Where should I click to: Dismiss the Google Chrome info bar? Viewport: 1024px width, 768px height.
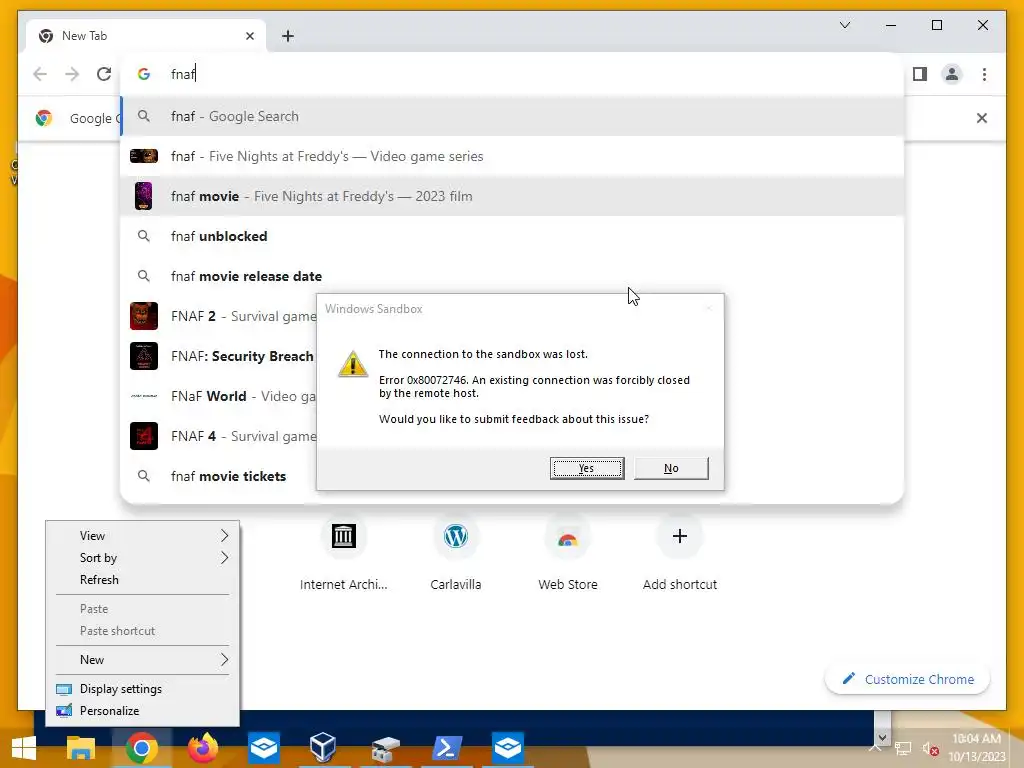[x=981, y=118]
